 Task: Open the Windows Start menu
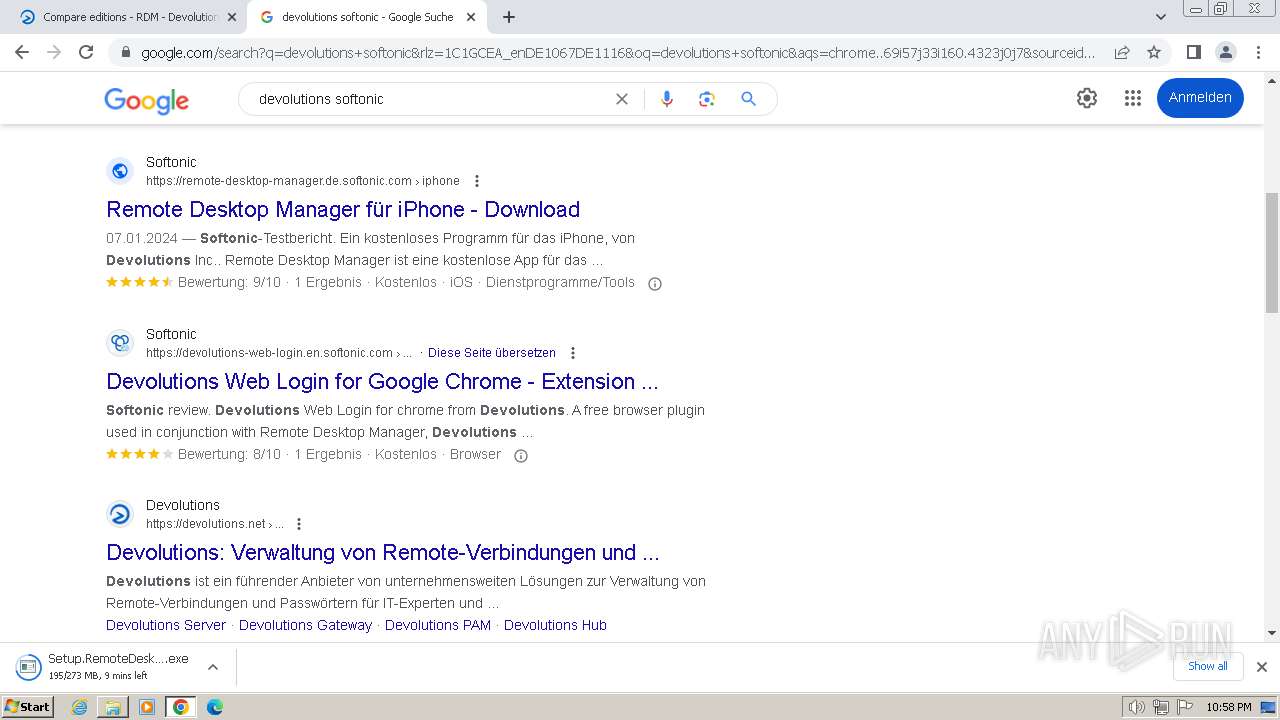[28, 707]
